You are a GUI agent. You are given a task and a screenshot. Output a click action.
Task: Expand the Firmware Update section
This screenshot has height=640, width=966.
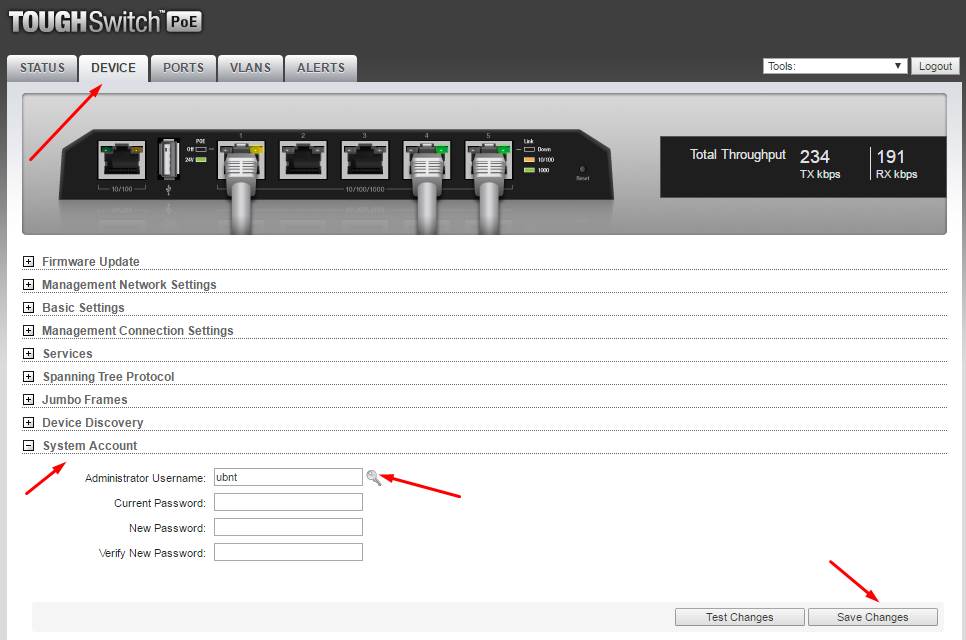tap(29, 262)
